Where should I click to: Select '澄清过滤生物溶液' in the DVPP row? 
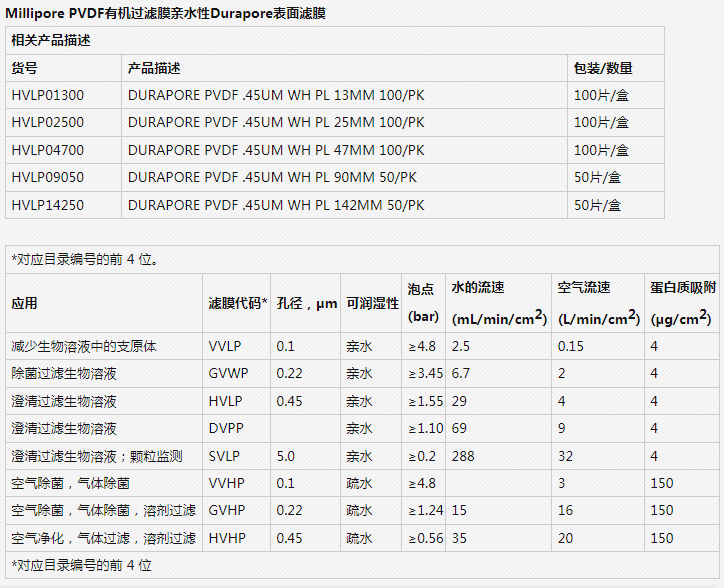point(64,429)
